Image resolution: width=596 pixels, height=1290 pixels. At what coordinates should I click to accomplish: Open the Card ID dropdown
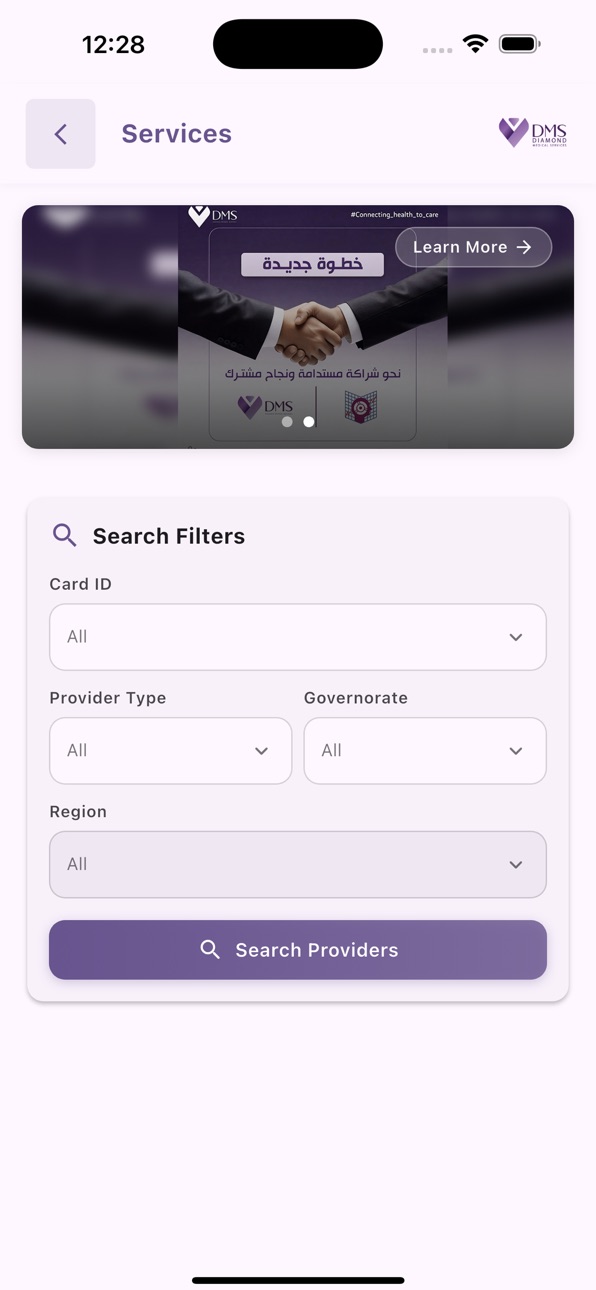pyautogui.click(x=298, y=637)
